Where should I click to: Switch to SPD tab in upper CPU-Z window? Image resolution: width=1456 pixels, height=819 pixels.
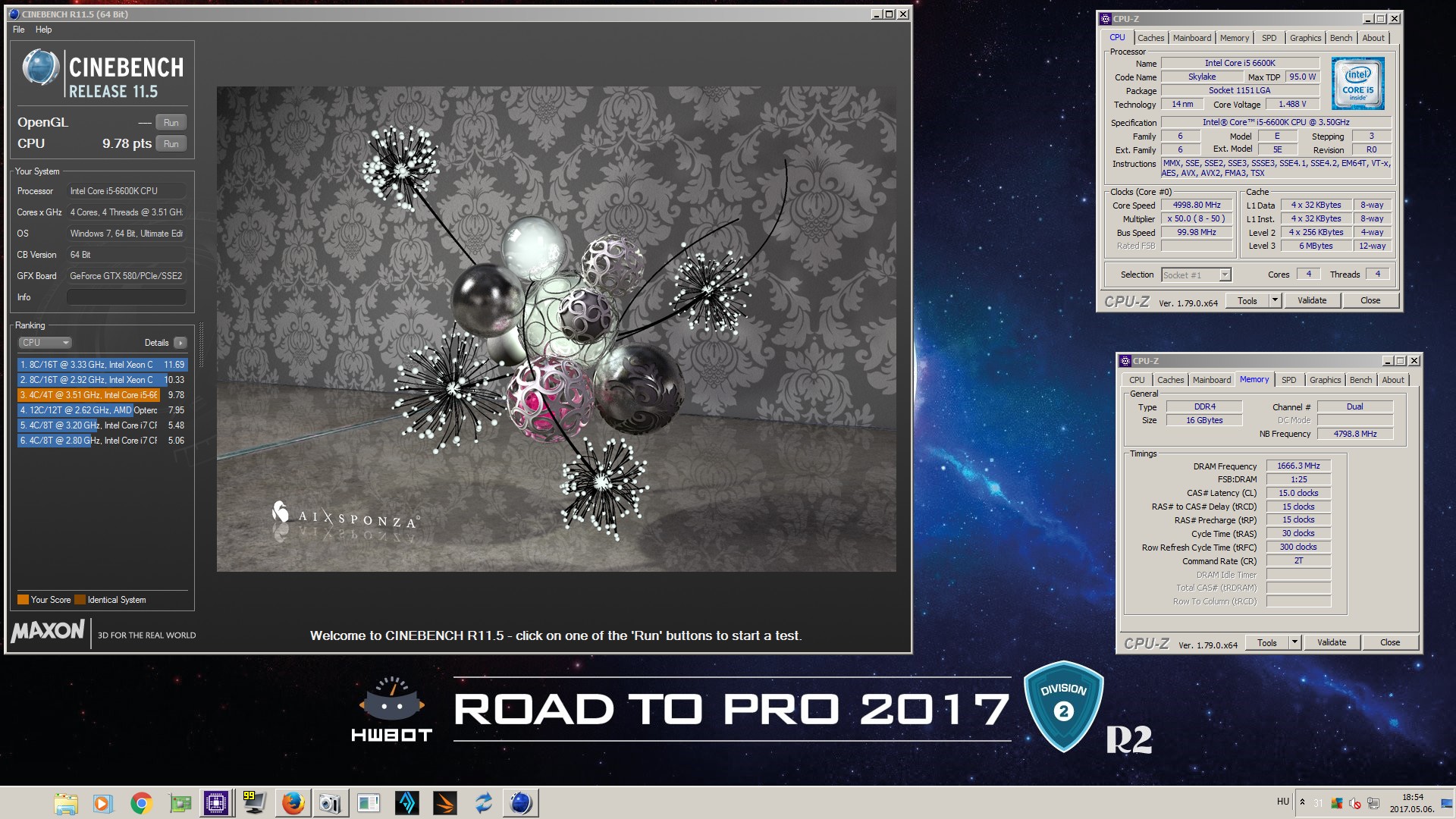pos(1269,38)
